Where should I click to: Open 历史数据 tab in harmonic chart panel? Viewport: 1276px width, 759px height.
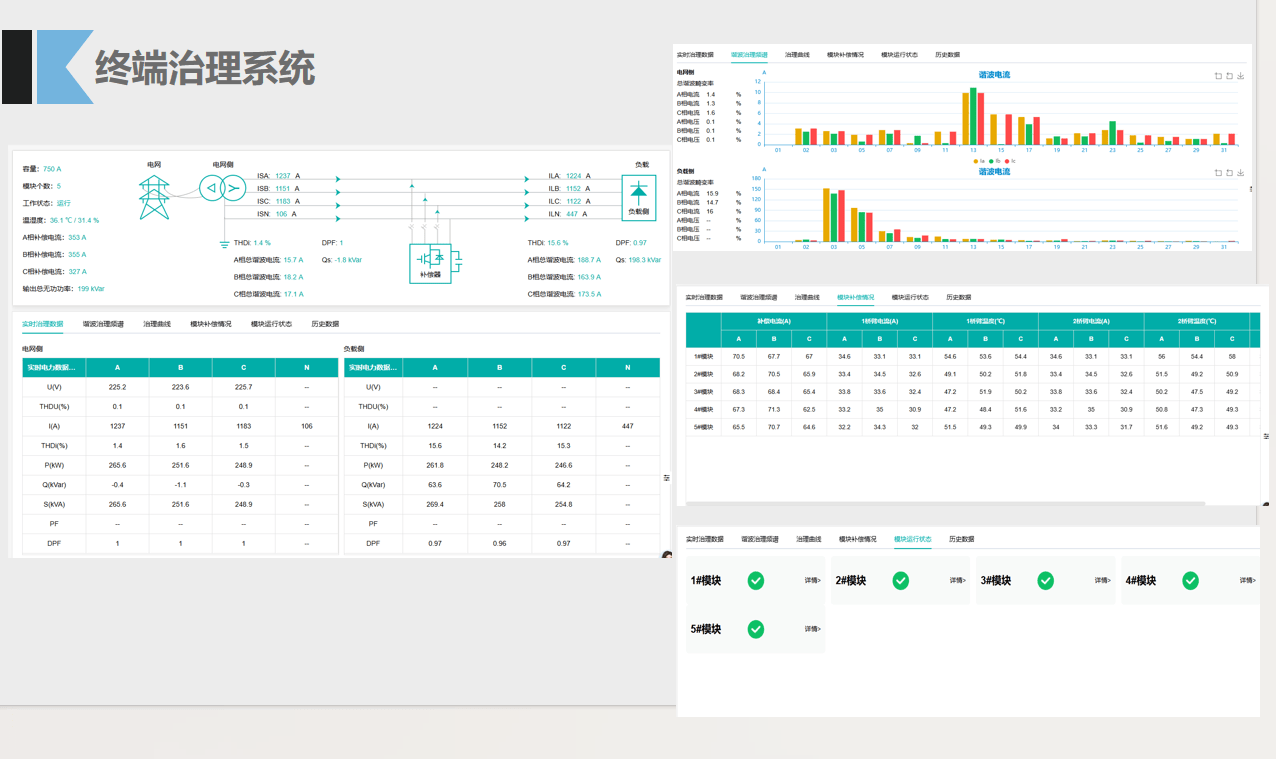point(947,55)
